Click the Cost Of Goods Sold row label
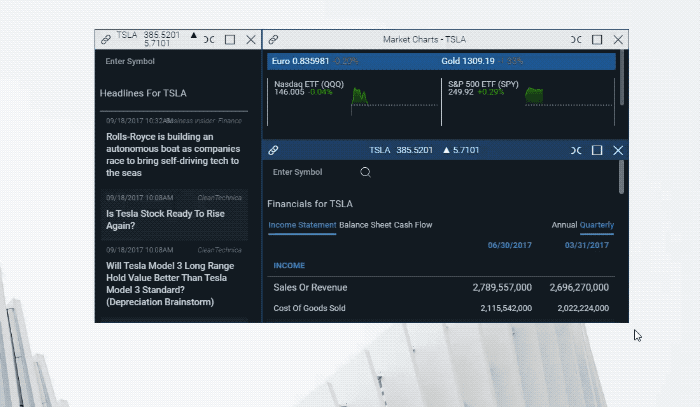 [x=309, y=308]
